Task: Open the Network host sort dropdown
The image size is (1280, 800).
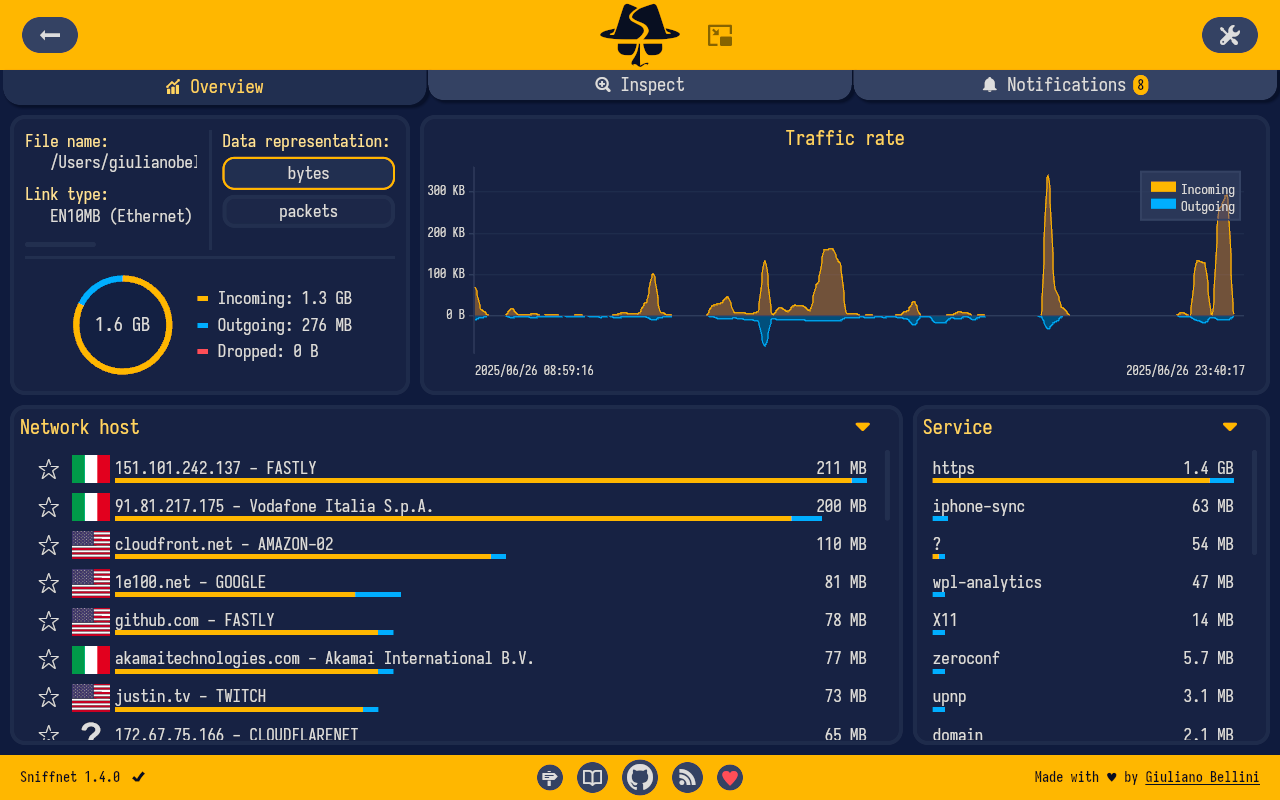Action: tap(862, 426)
